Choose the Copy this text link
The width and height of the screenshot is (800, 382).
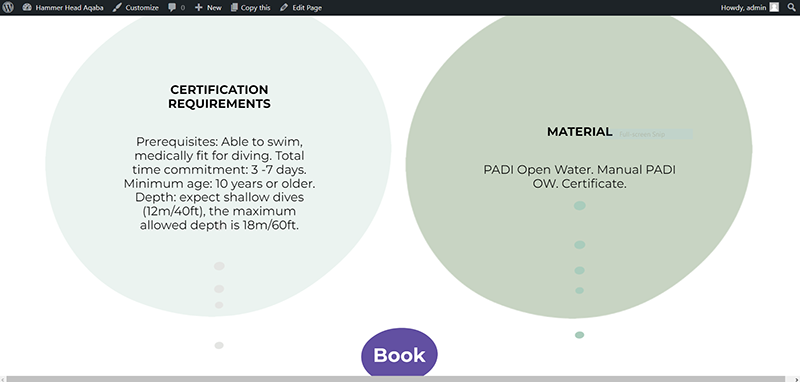tap(256, 8)
